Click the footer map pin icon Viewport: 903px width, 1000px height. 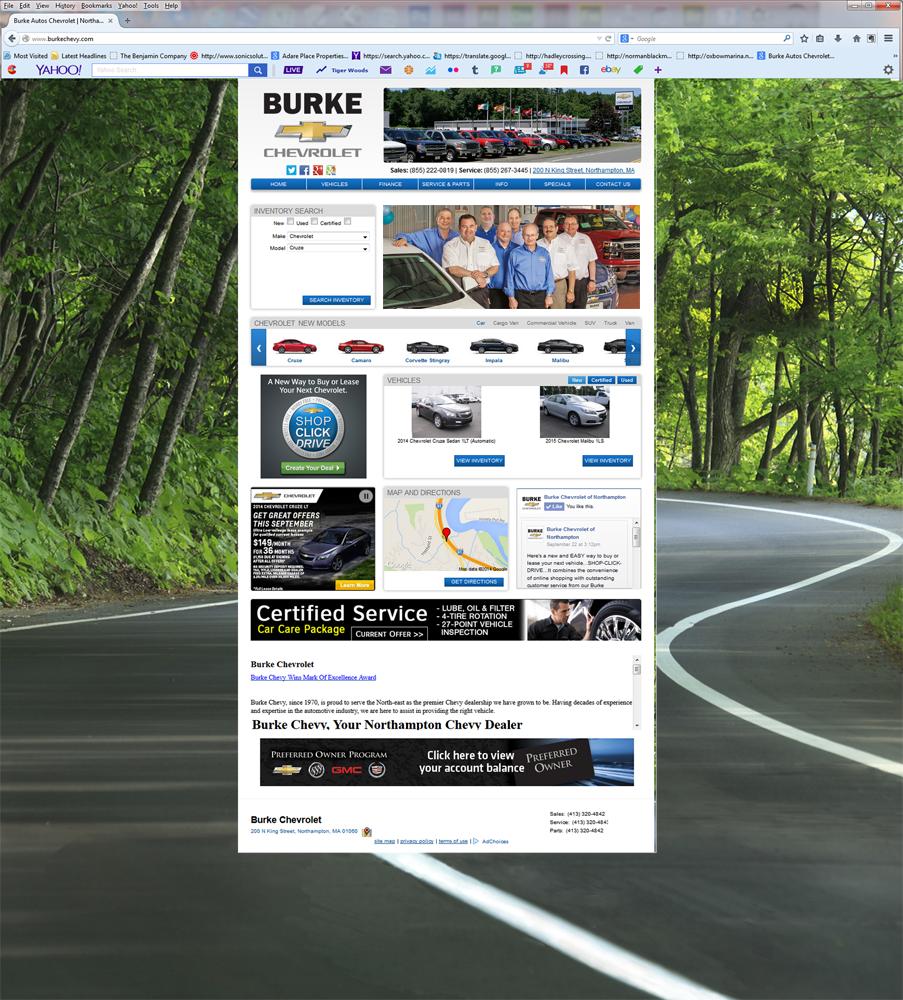pyautogui.click(x=367, y=832)
